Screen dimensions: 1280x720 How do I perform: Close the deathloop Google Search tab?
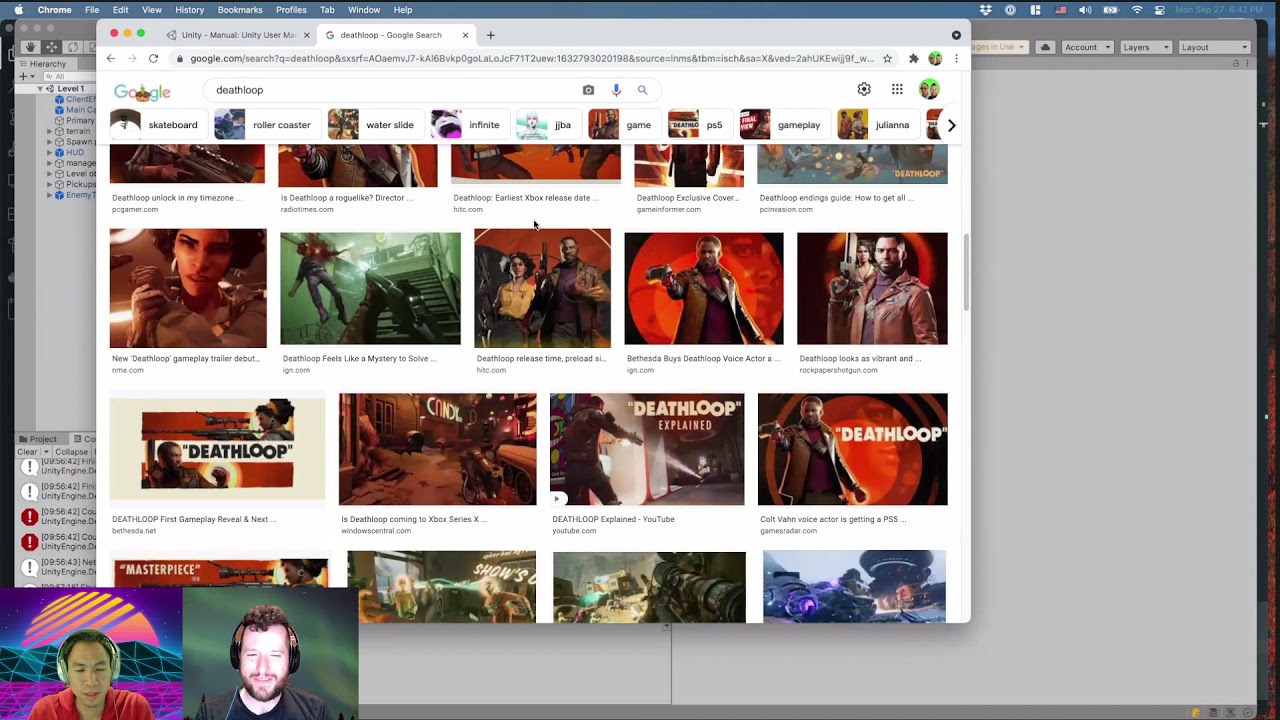tap(465, 35)
